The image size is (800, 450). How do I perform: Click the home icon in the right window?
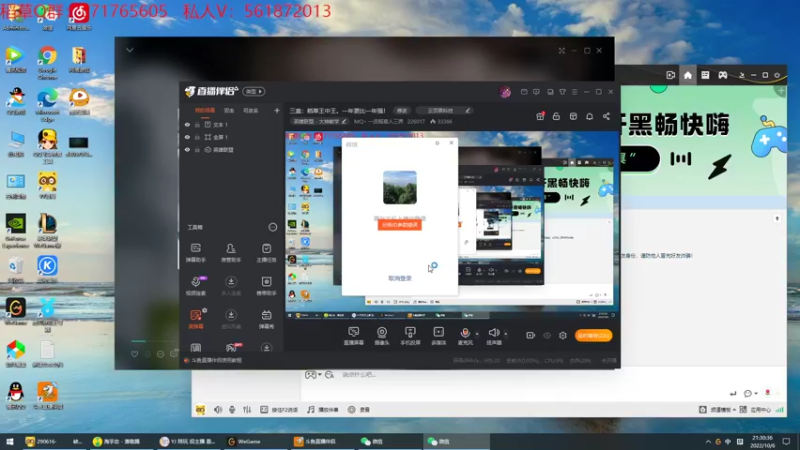tap(688, 75)
